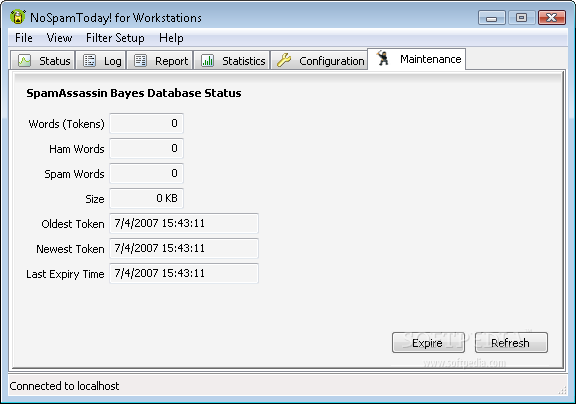Screen dimensions: 576x404
Task: Click the Ham Words value field
Action: click(x=147, y=148)
